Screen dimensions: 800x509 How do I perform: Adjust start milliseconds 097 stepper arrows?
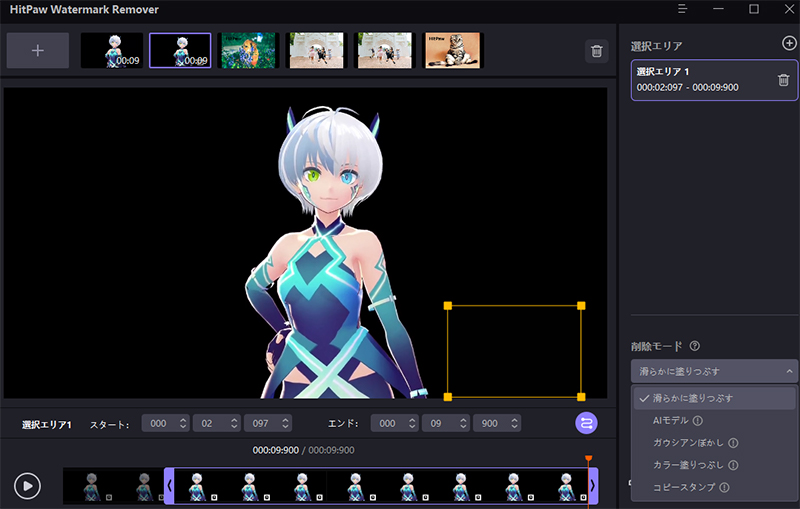(285, 423)
